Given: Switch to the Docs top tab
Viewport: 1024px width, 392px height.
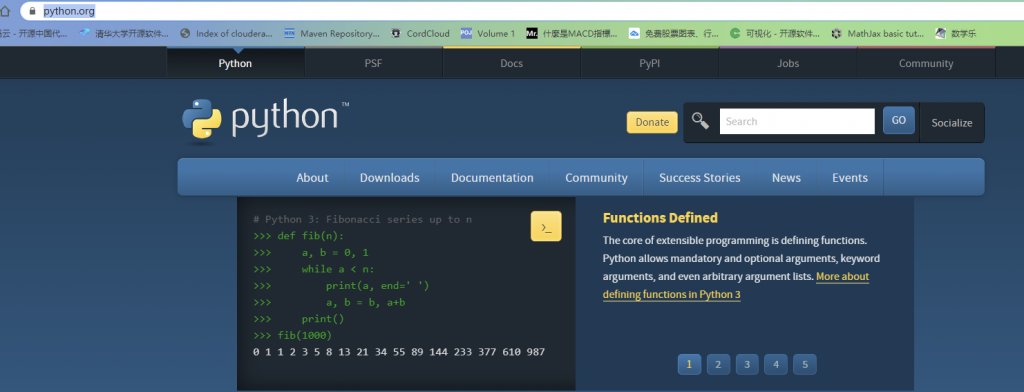Looking at the screenshot, I should [x=511, y=63].
